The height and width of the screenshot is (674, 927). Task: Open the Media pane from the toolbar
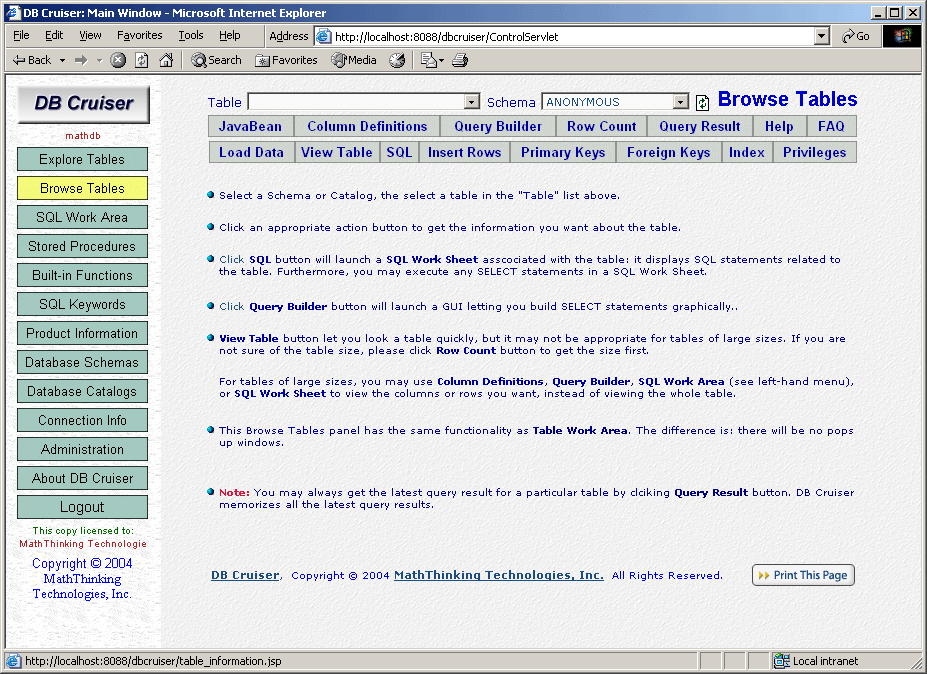(x=354, y=60)
